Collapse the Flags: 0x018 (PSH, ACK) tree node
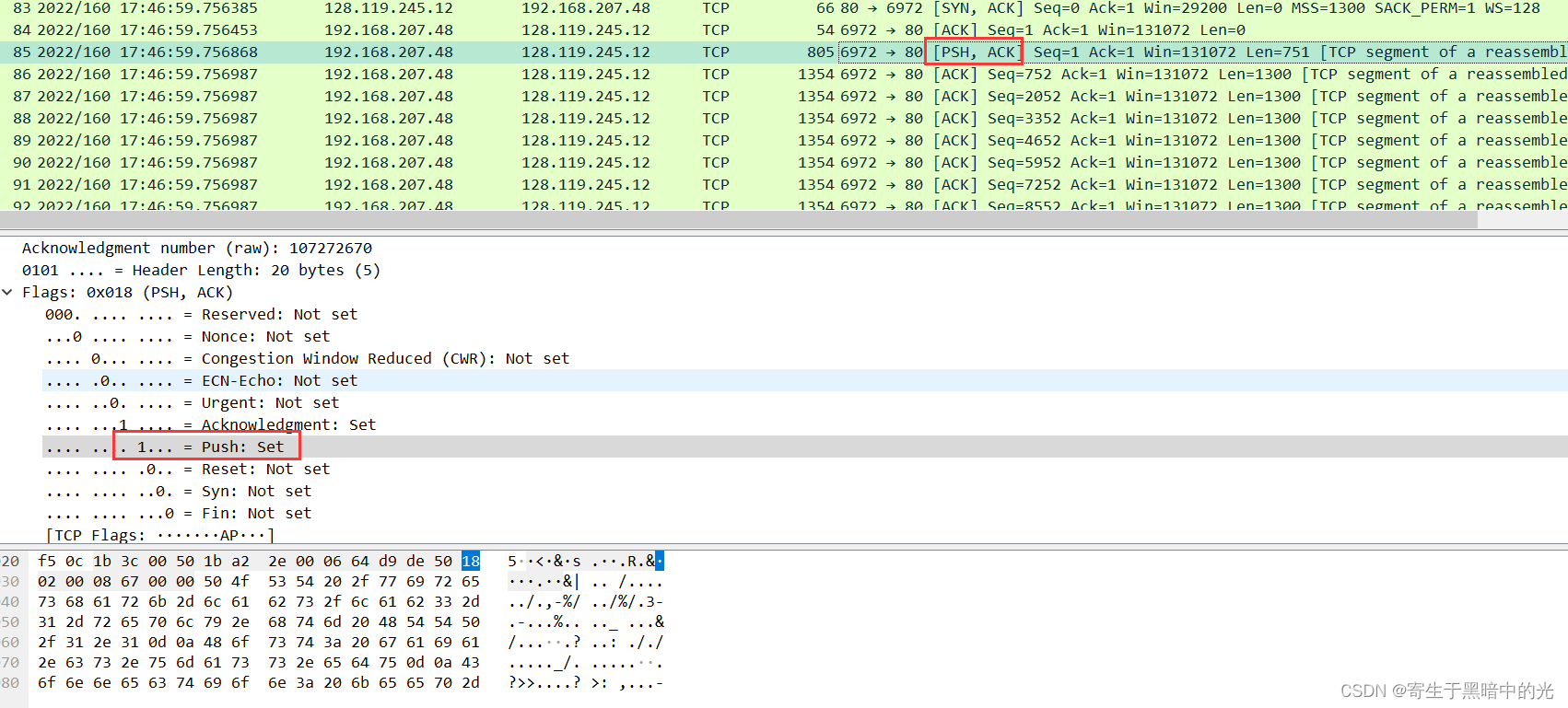Viewport: 1568px width, 708px height. point(8,293)
